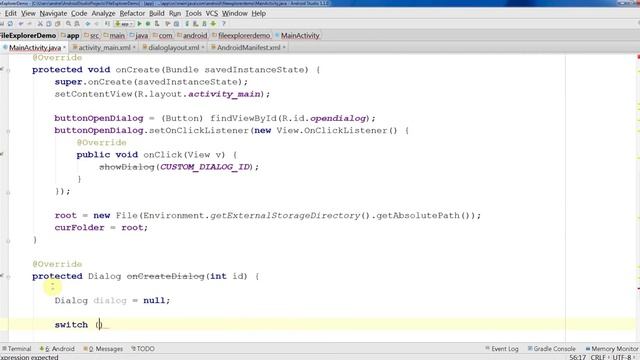Collapse the onCreate method fold marker

coord(8,70)
